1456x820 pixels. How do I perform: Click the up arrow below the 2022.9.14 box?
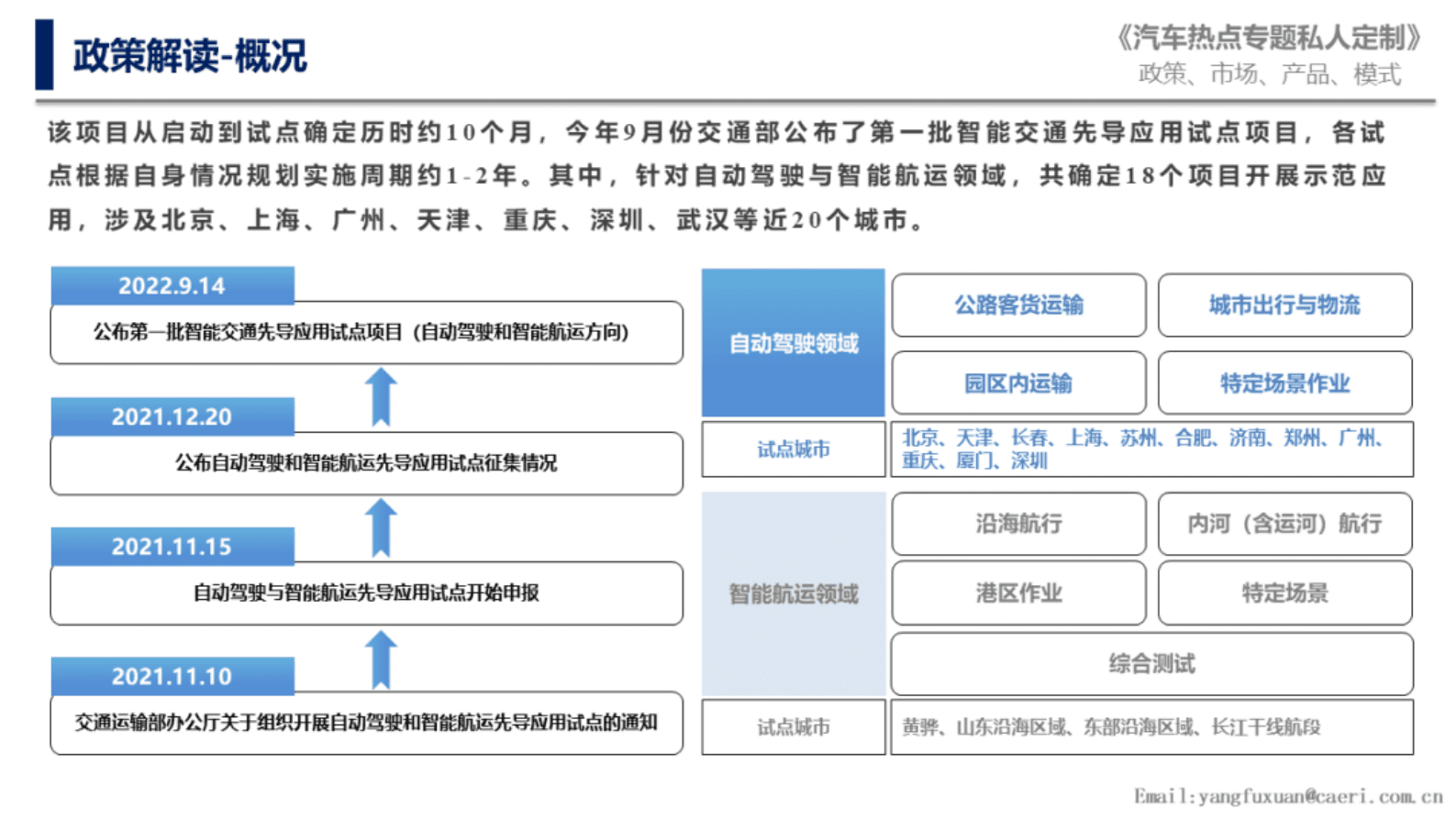[381, 397]
